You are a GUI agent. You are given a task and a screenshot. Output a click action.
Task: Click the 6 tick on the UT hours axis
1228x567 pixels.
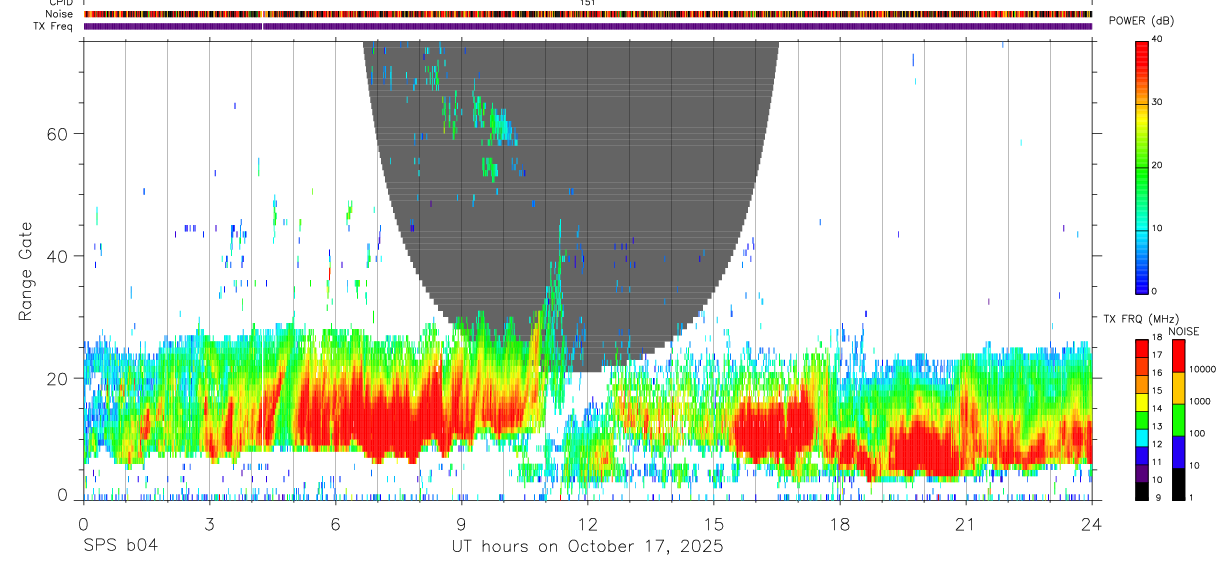click(x=335, y=524)
